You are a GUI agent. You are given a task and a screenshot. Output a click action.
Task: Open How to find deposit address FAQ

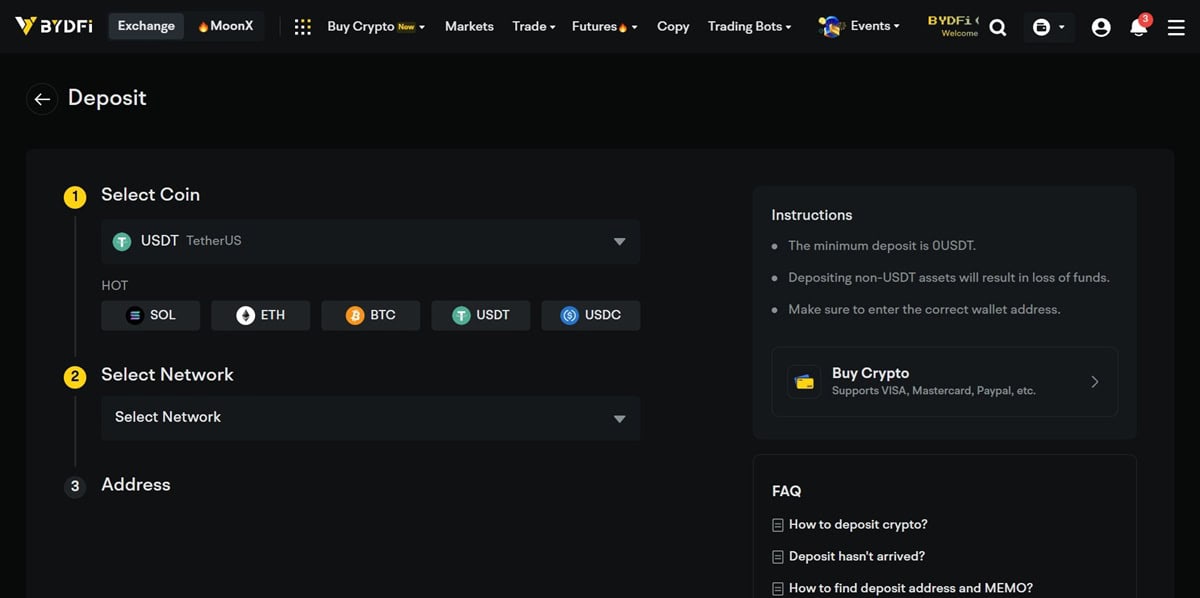pyautogui.click(x=911, y=589)
